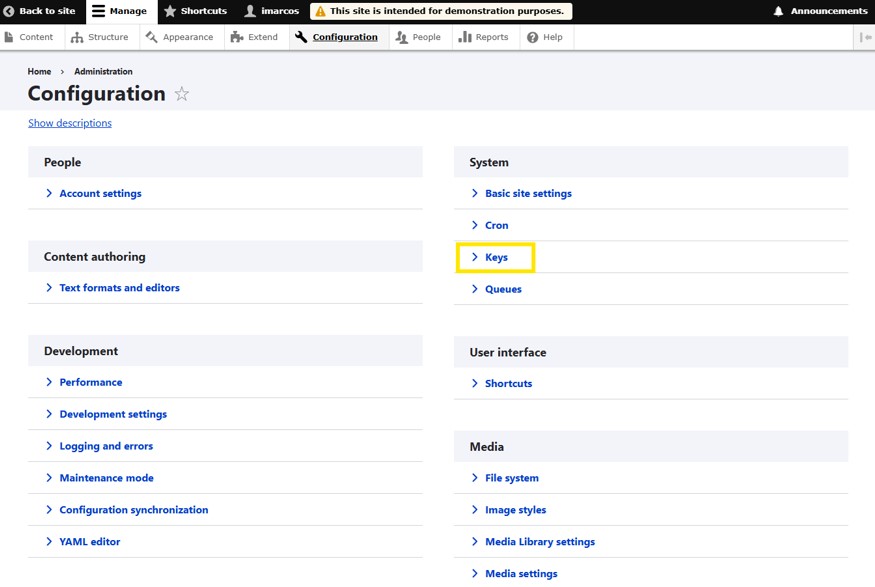Image resolution: width=875 pixels, height=587 pixels.
Task: Open the Structure menu item
Action: click(x=99, y=37)
